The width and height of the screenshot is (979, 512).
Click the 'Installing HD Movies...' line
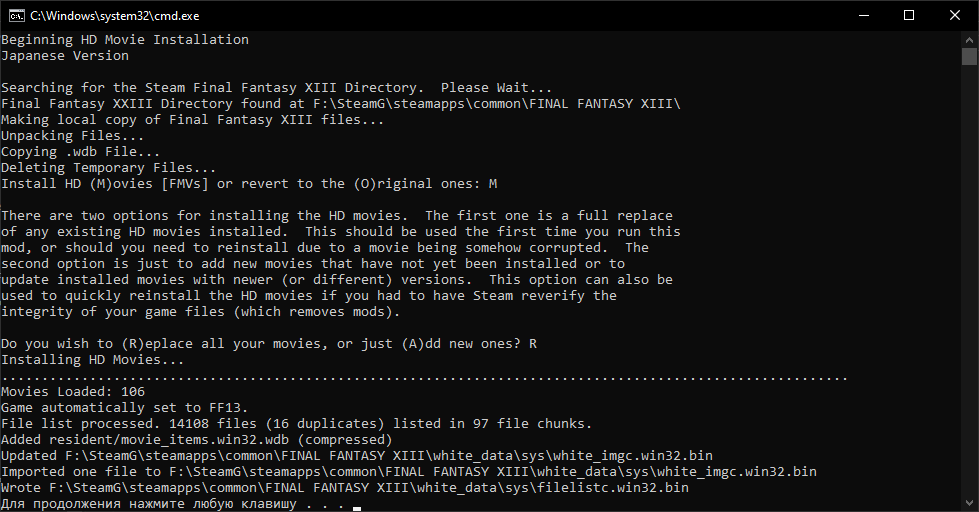[93, 360]
